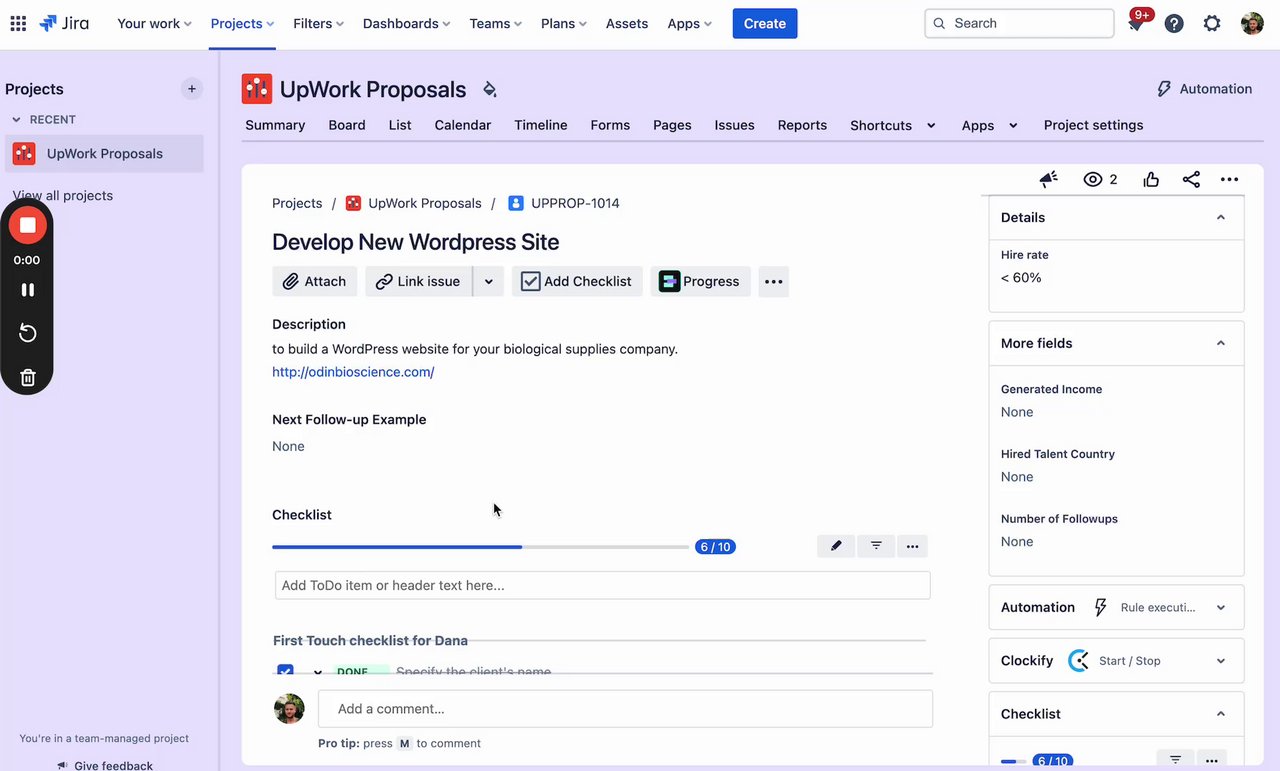
Task: Open the Shortcuts dropdown
Action: [x=893, y=125]
